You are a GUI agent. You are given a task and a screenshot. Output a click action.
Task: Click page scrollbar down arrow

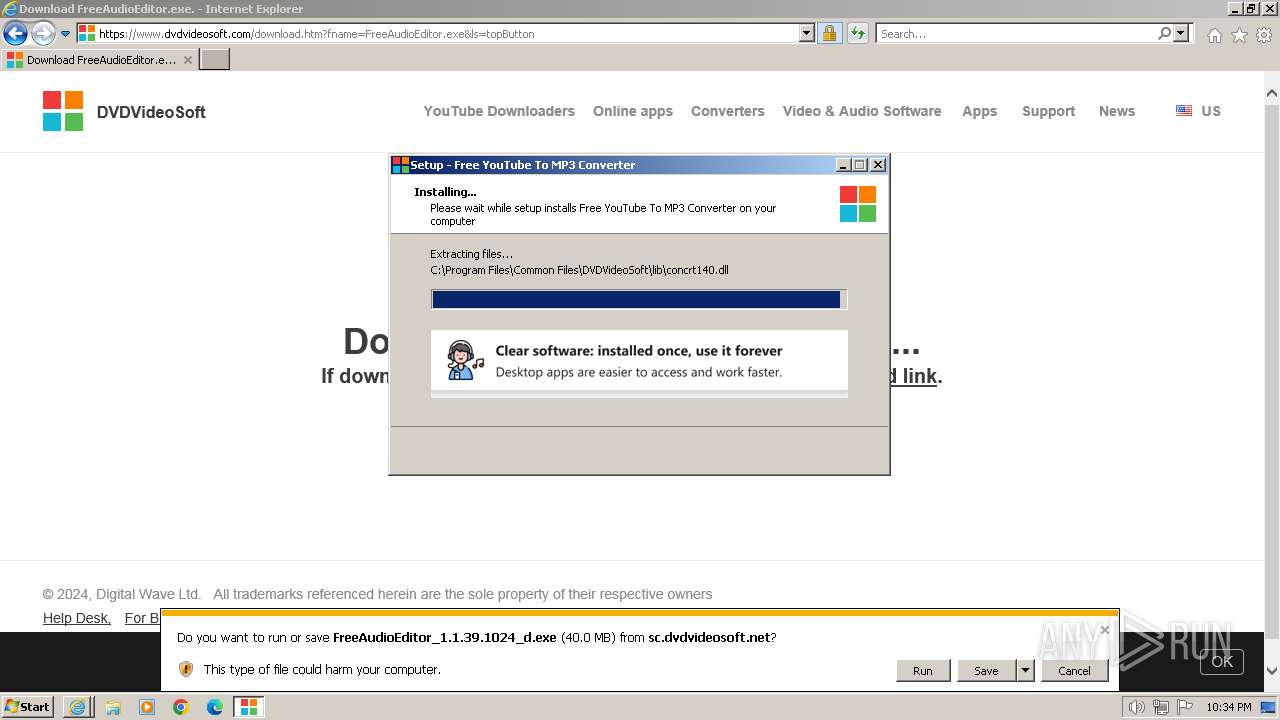pyautogui.click(x=1271, y=671)
